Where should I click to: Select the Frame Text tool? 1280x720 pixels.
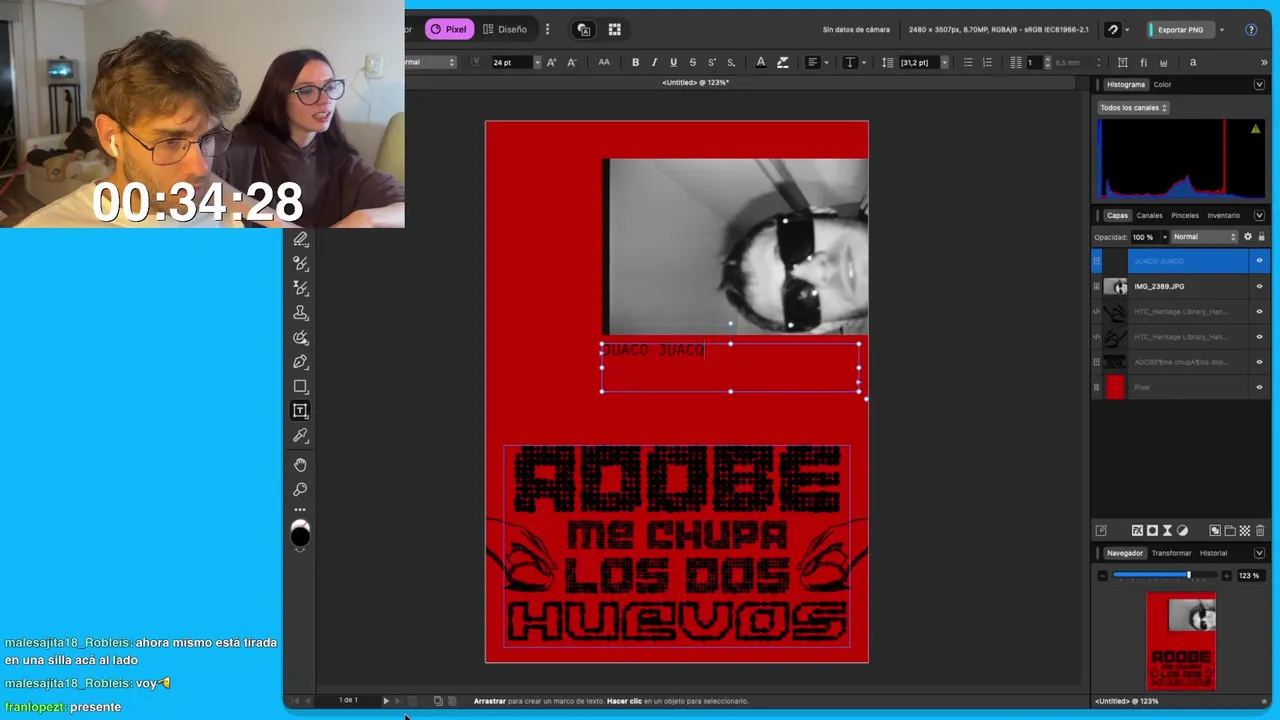pos(300,411)
